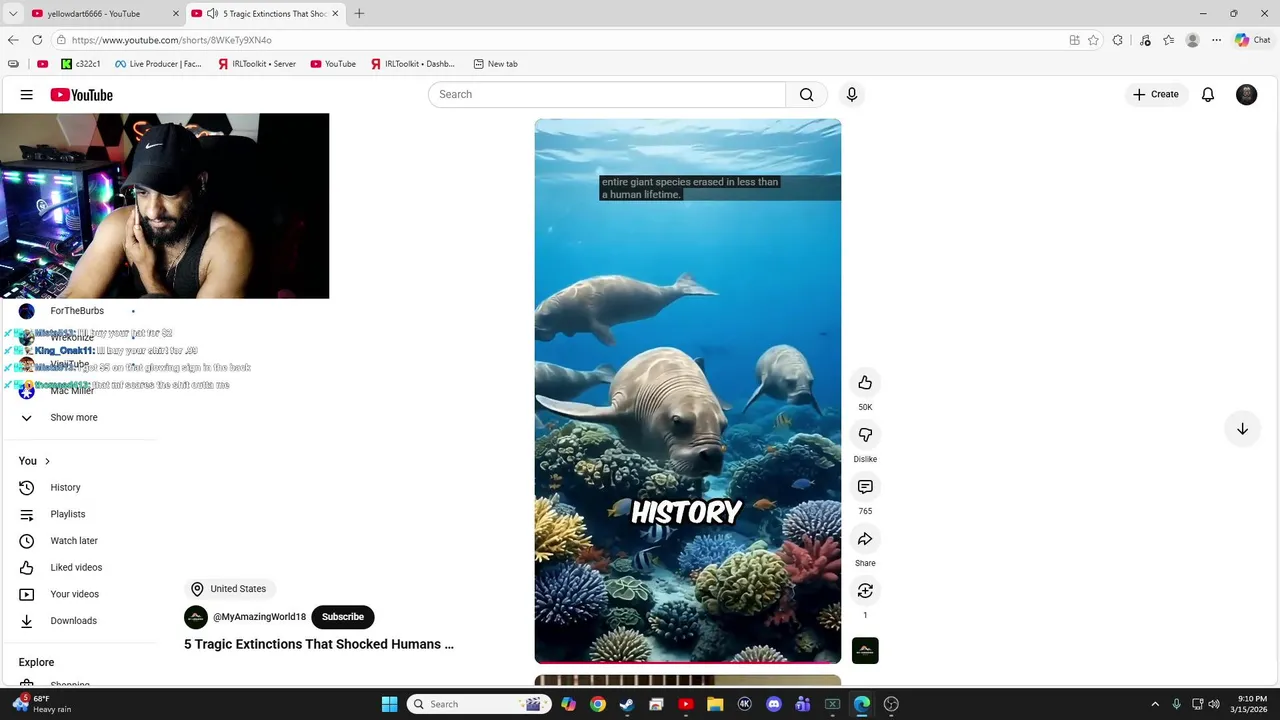Seek on the Short's red progress bar

pyautogui.click(x=687, y=662)
